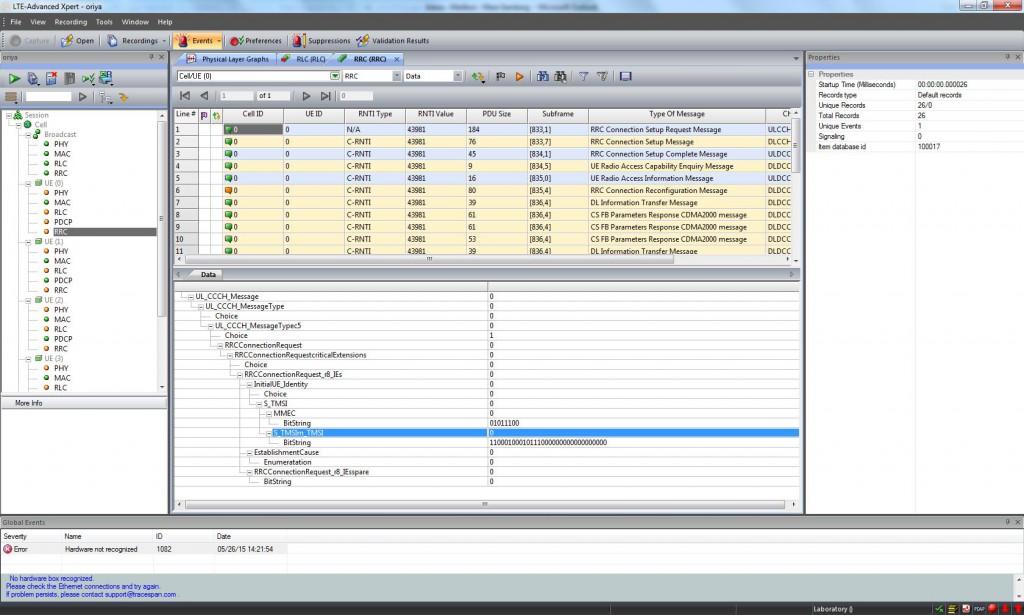1024x615 pixels.
Task: Click the grey floppy disk icon in the oriya panel
Action: pyautogui.click(x=69, y=78)
